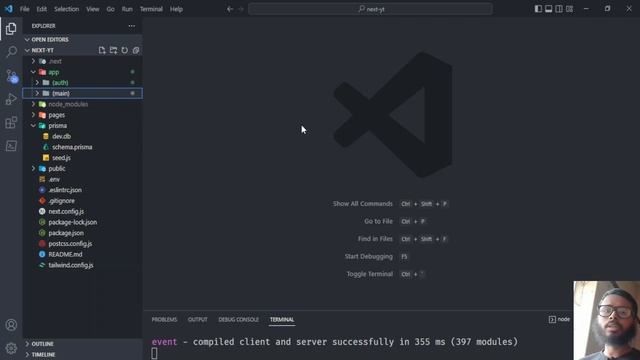Collapse the NEXT-YT project section
640x360 pixels.
[x=42, y=50]
